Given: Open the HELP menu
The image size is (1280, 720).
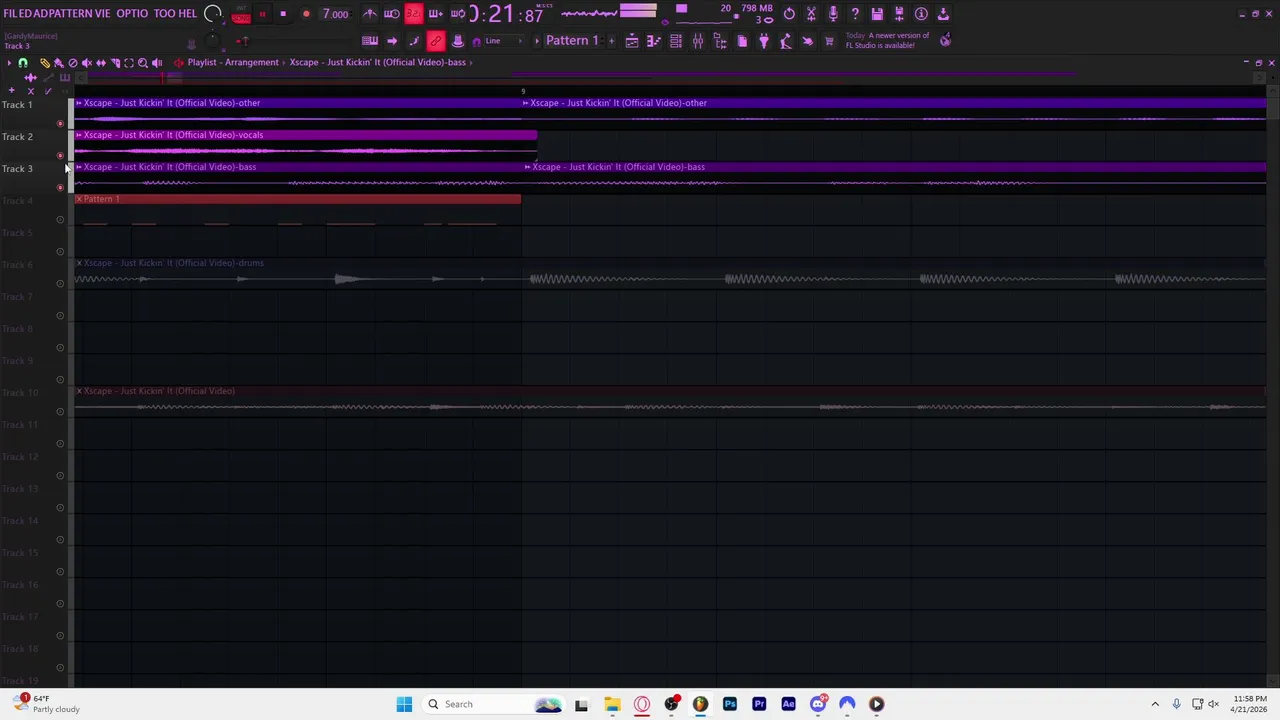Looking at the screenshot, I should (x=187, y=14).
